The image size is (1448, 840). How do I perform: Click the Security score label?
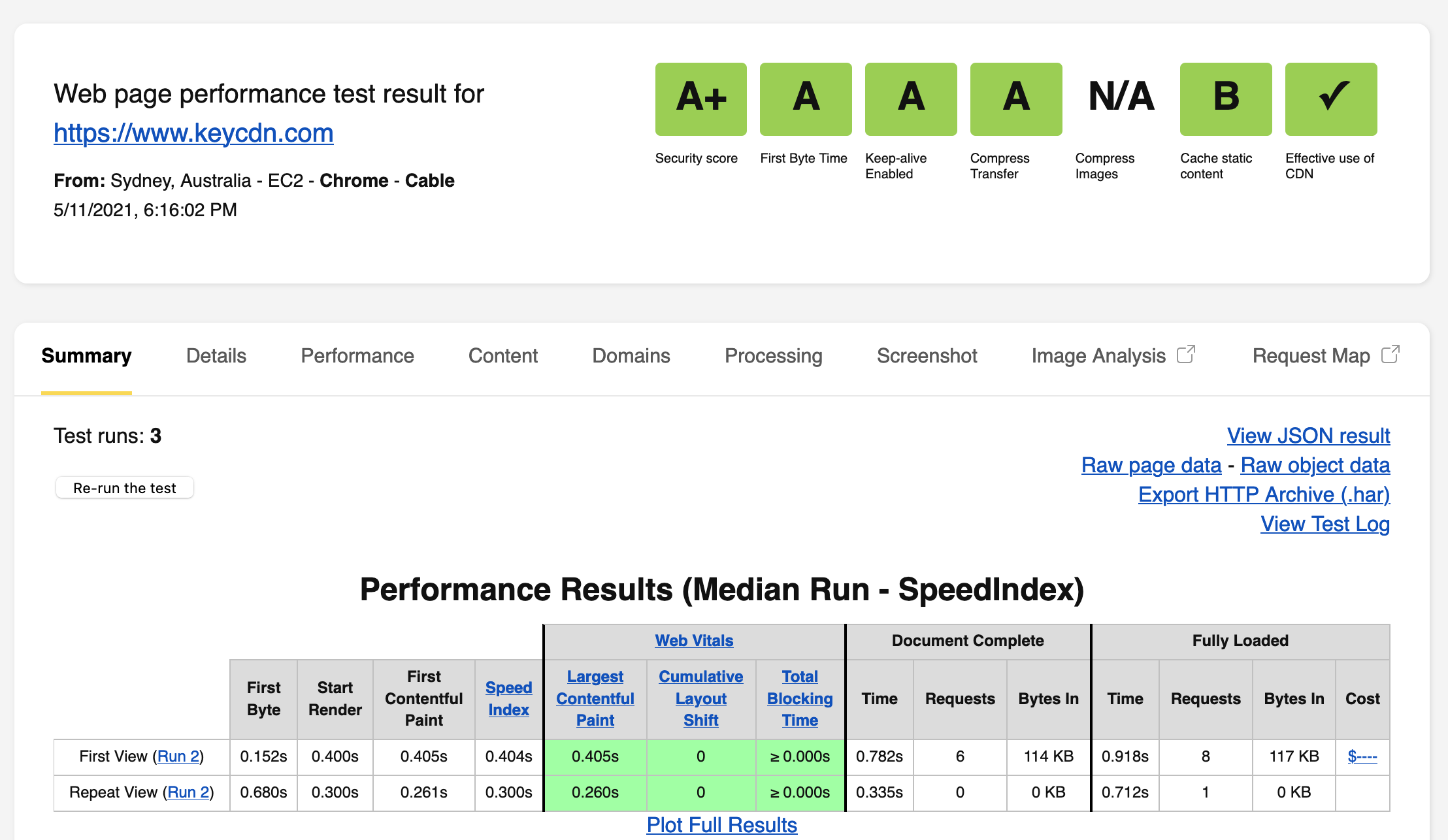(x=697, y=158)
